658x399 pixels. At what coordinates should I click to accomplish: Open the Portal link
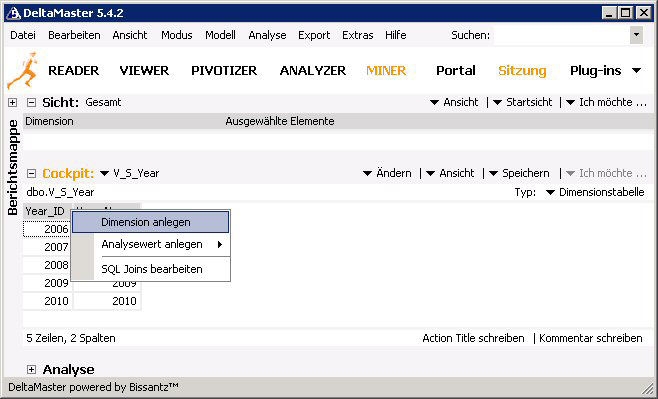tap(456, 70)
